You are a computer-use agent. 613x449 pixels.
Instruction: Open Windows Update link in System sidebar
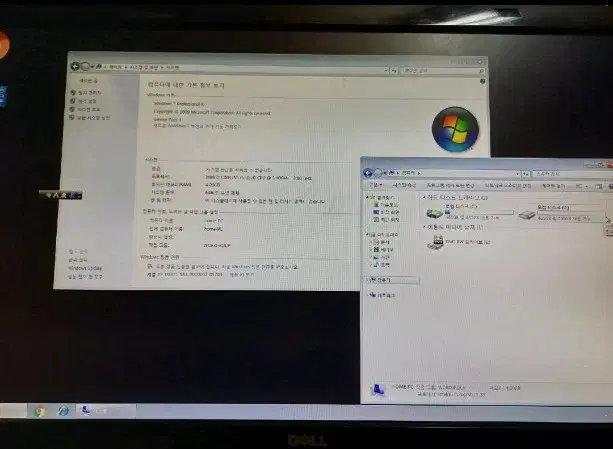click(x=85, y=268)
